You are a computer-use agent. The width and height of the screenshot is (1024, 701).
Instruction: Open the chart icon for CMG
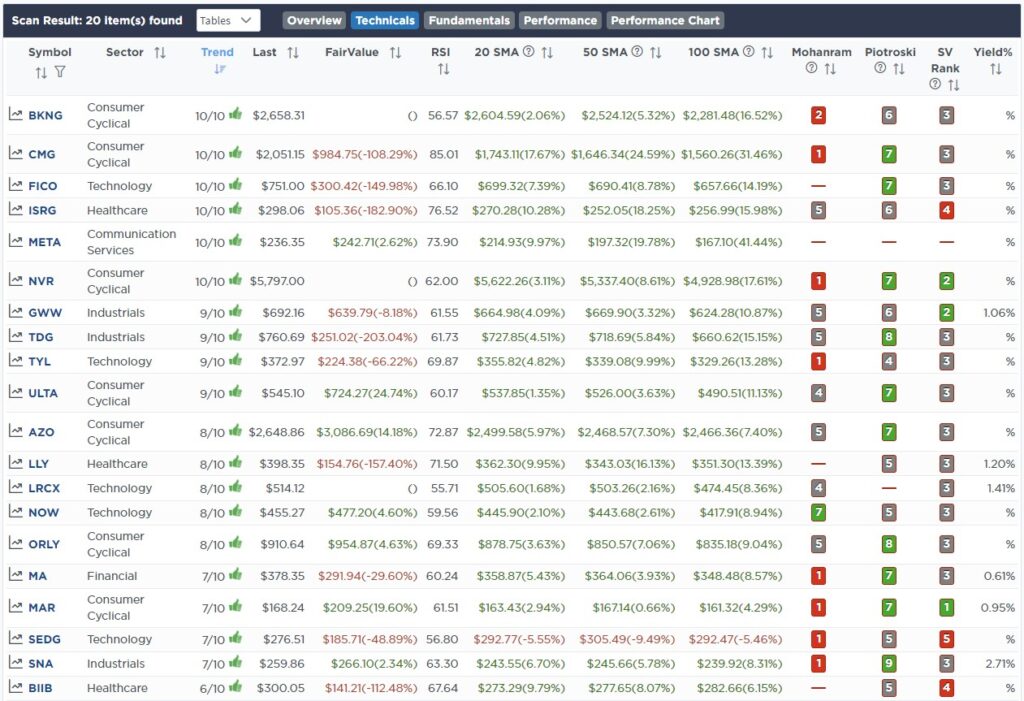[16, 154]
